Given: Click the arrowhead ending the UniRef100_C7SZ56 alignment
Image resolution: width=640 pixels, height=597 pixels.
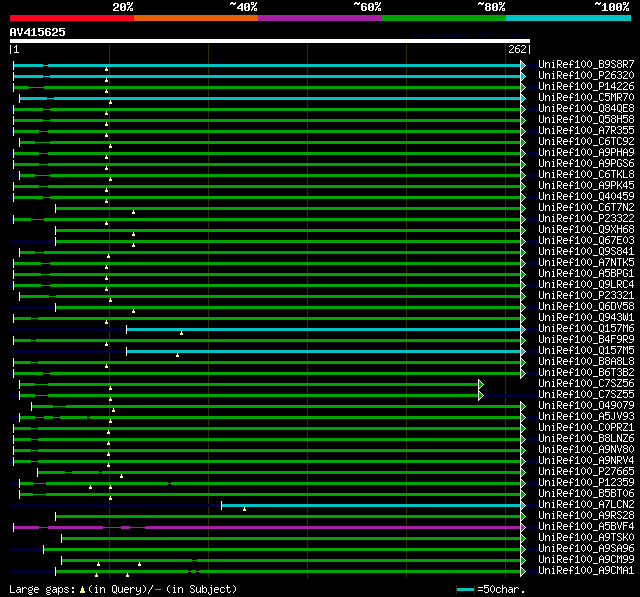Looking at the screenshot, I should 481,384.
